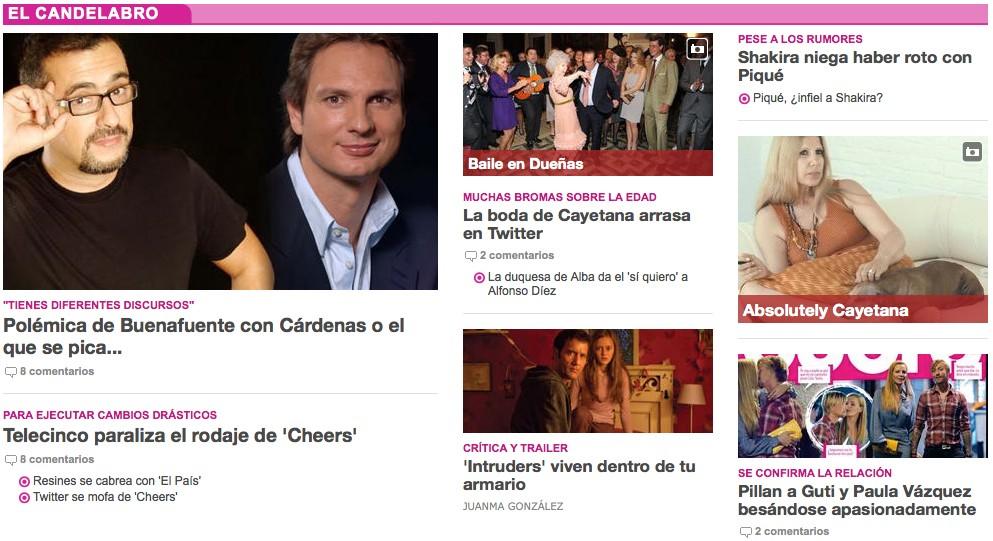Click the magazine cover image of Guti and Paula Vázquez
This screenshot has width=993, height=541.
[x=863, y=406]
